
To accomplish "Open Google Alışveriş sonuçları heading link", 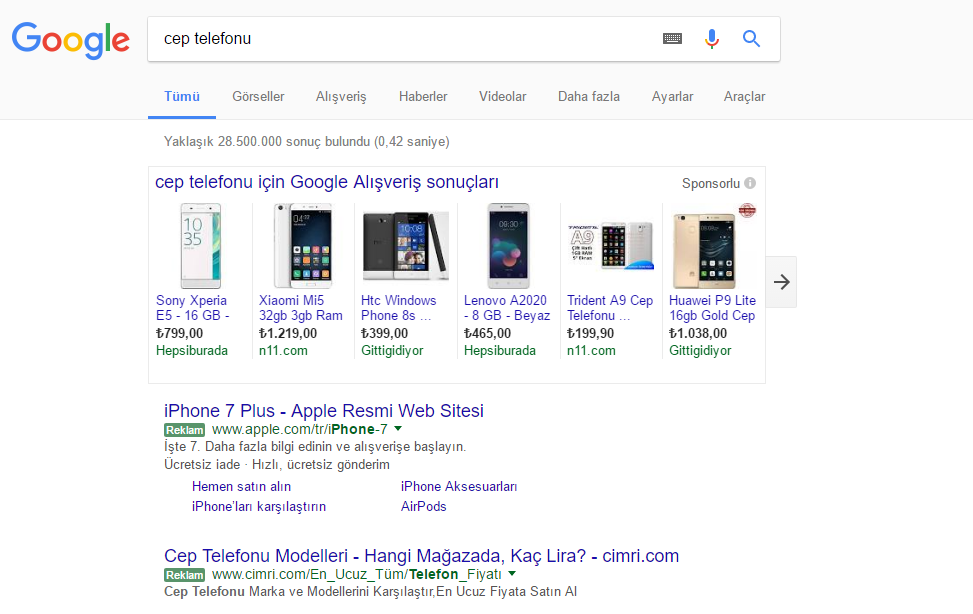I will click(326, 182).
